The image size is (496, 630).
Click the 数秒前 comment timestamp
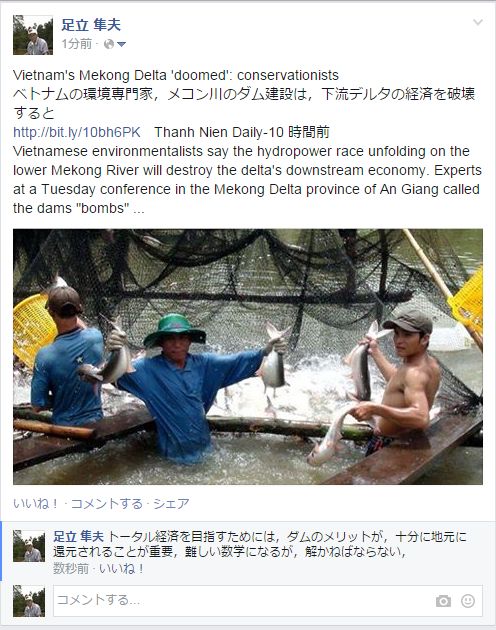coord(71,569)
